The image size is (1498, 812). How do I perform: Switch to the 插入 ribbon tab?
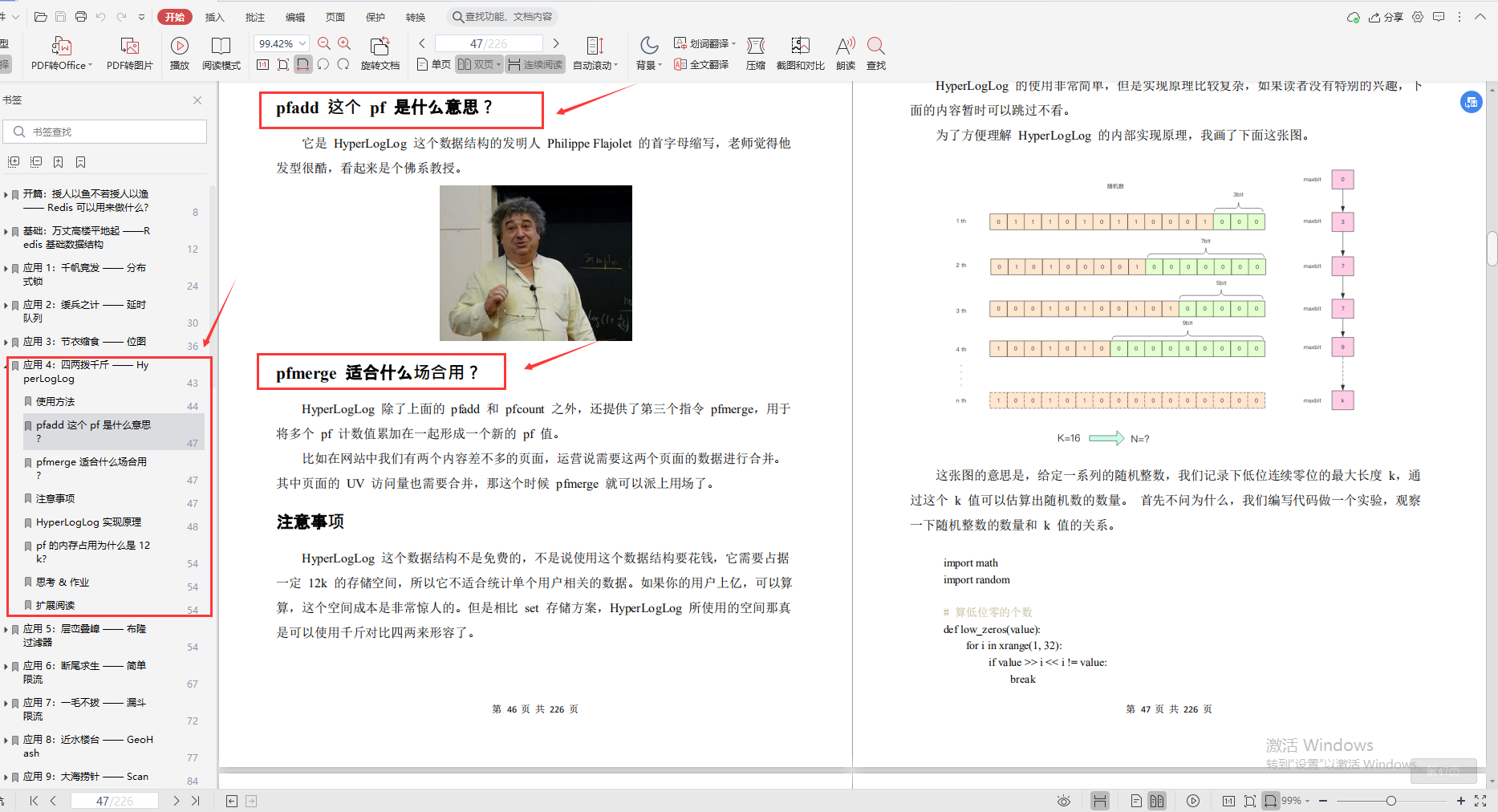pyautogui.click(x=214, y=16)
